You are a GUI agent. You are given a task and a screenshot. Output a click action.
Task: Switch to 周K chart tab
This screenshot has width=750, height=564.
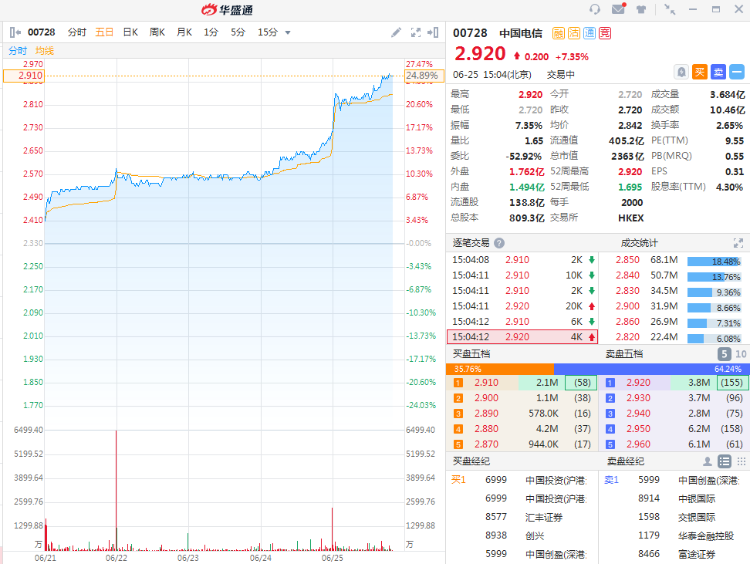point(157,32)
